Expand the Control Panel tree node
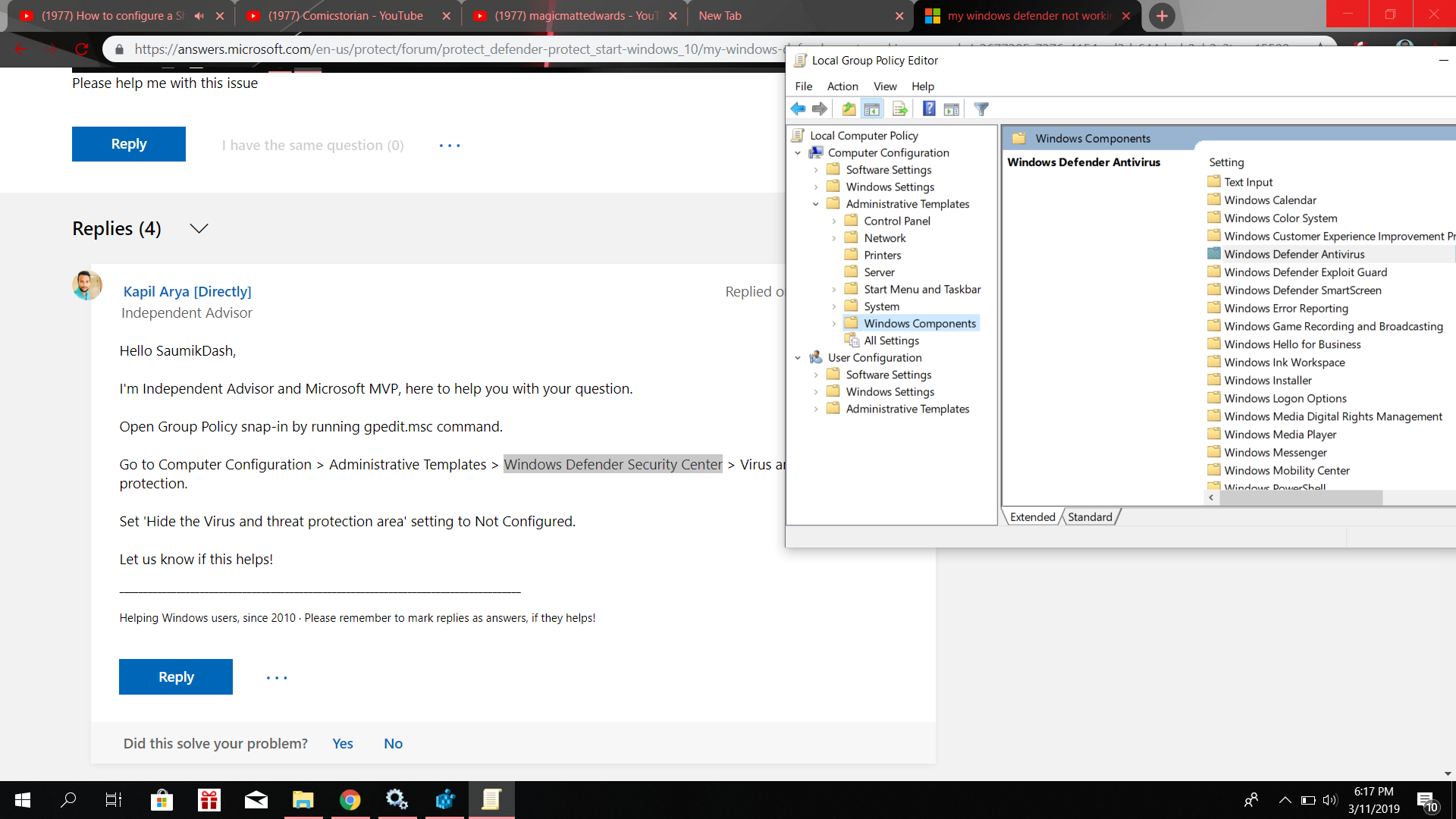 (x=834, y=221)
